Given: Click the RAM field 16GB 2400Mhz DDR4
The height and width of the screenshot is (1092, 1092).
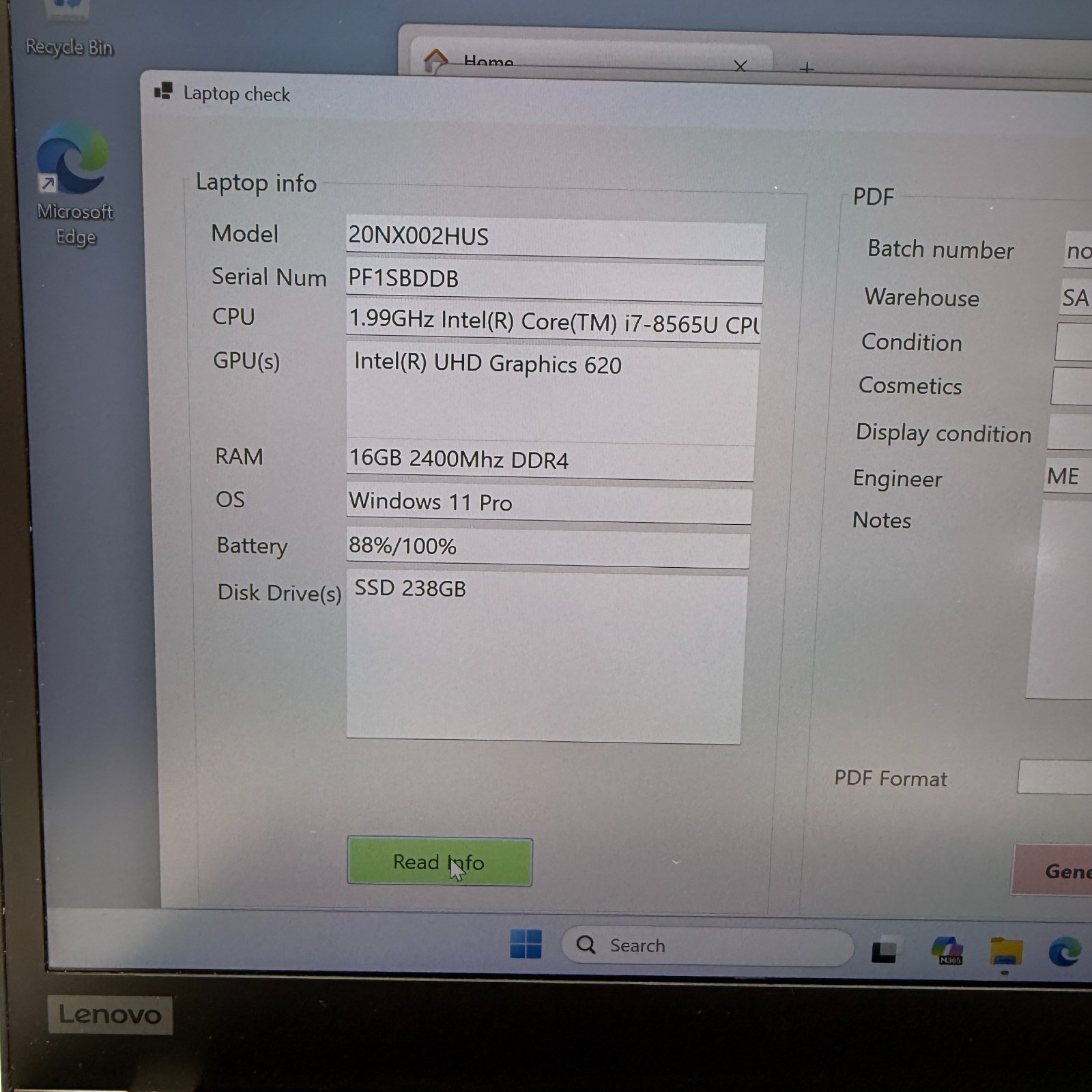Looking at the screenshot, I should [x=550, y=461].
